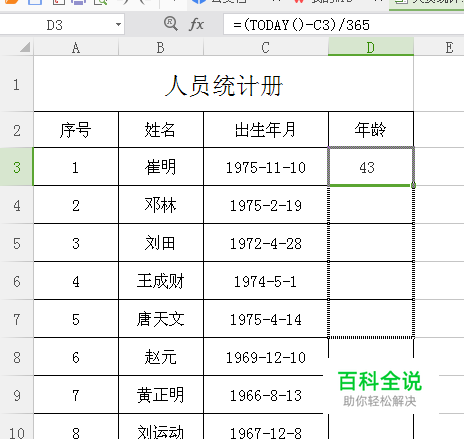The height and width of the screenshot is (439, 464).
Task: Click the date cell 1975-2-19
Action: coord(266,205)
